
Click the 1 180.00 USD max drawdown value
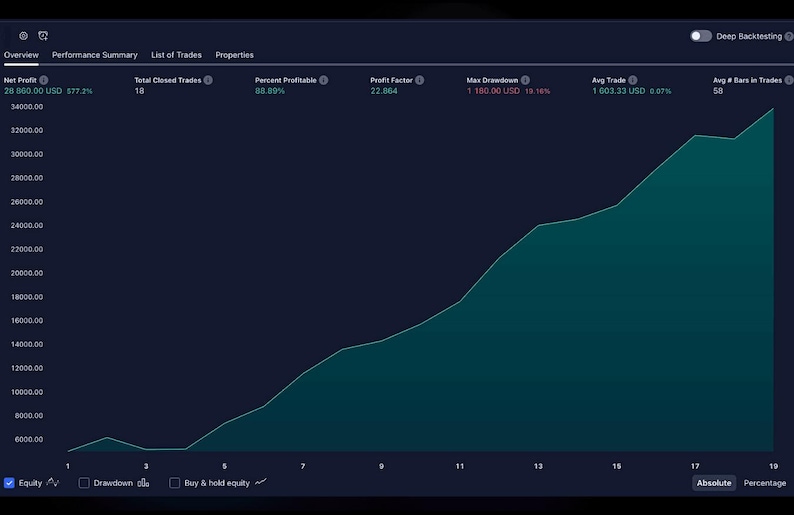pyautogui.click(x=493, y=91)
